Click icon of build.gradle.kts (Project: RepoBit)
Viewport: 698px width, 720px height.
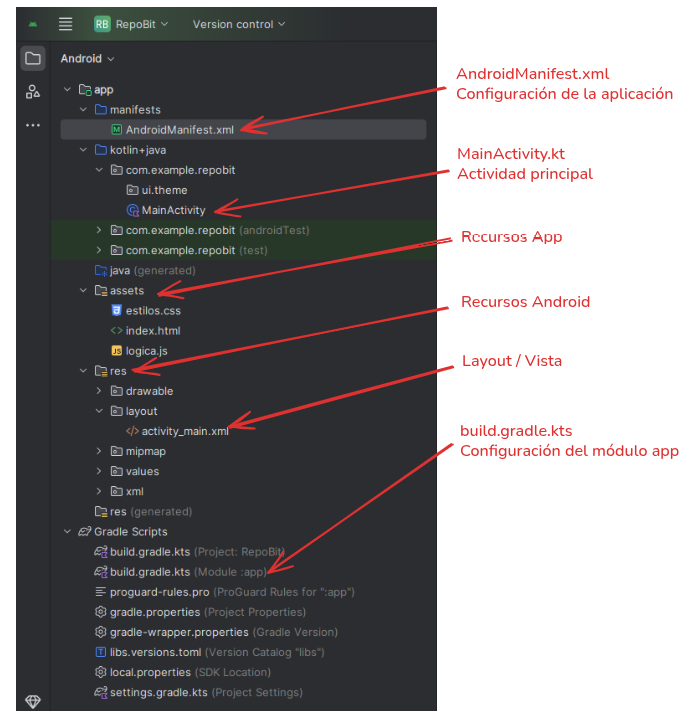coord(101,551)
